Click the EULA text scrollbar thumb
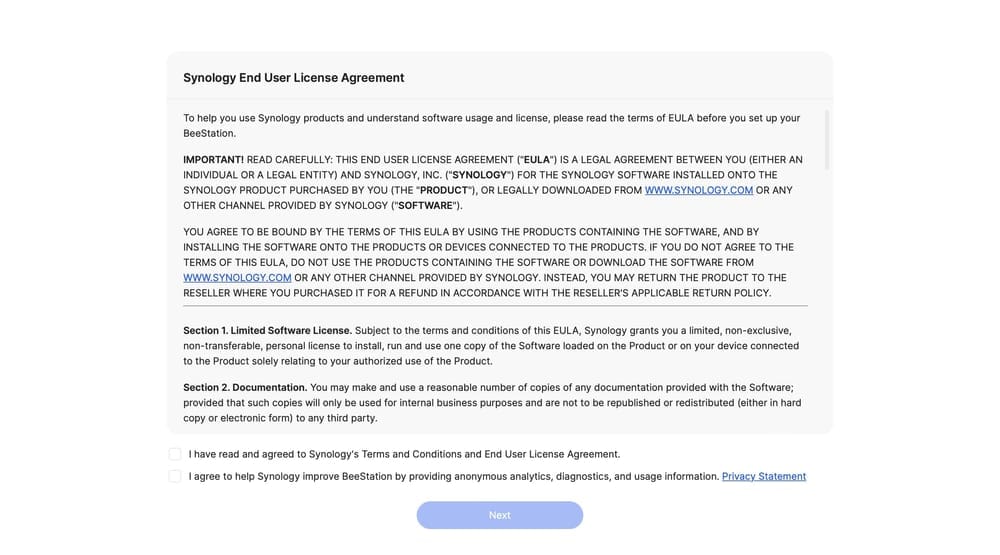This screenshot has width=1000, height=555. (x=827, y=140)
